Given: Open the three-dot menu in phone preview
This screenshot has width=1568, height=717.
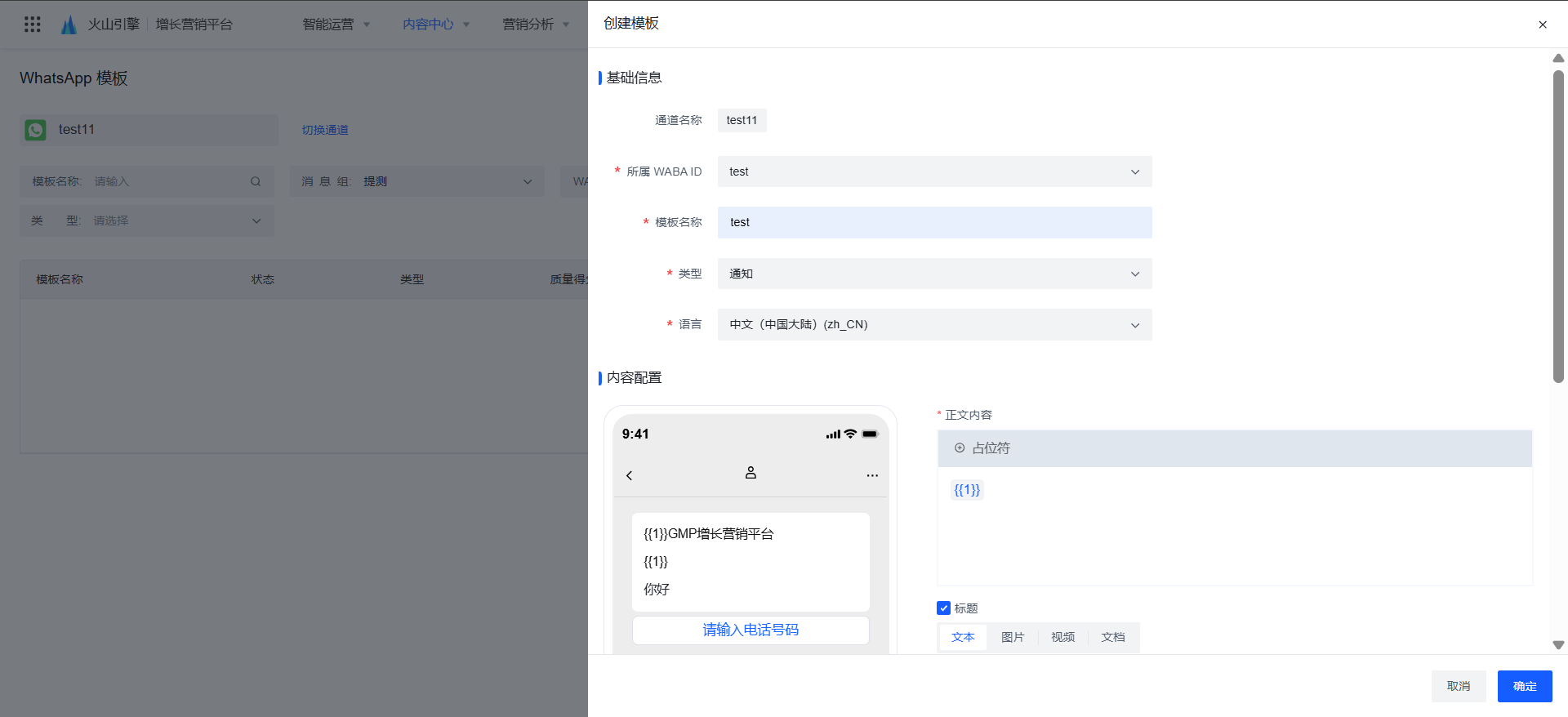Looking at the screenshot, I should [x=872, y=475].
